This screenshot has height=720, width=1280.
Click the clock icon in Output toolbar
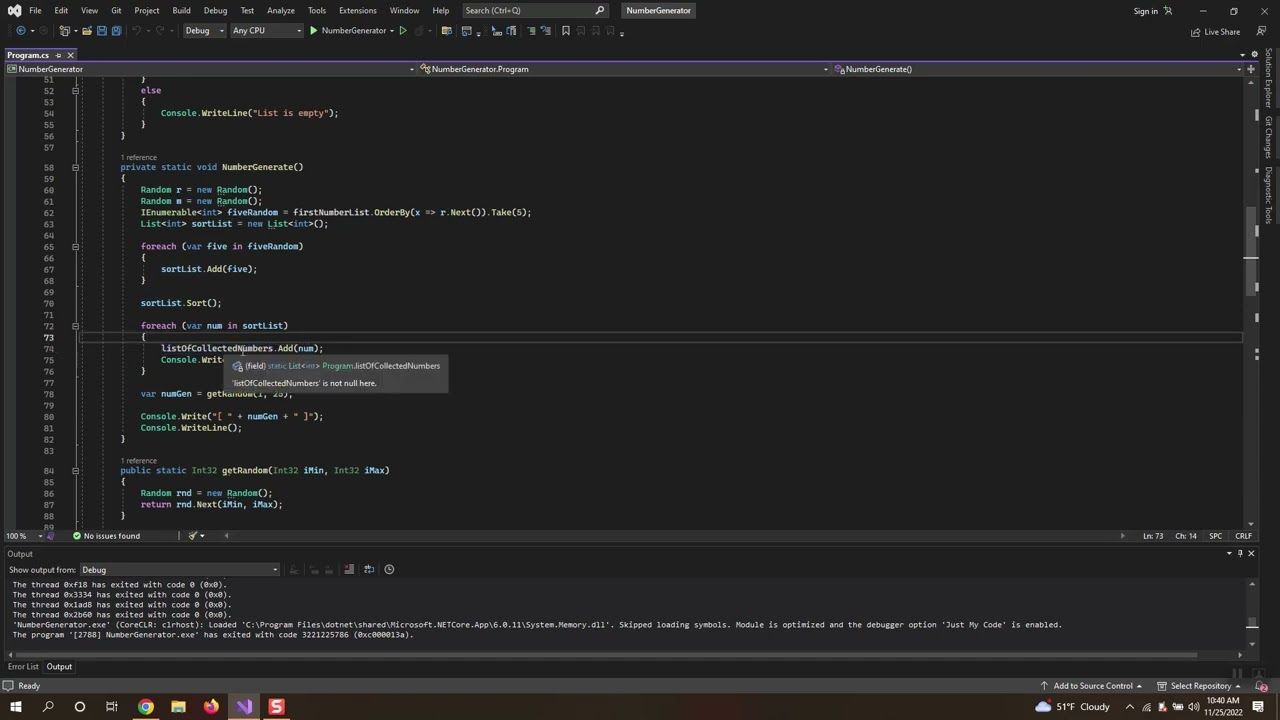[x=389, y=570]
